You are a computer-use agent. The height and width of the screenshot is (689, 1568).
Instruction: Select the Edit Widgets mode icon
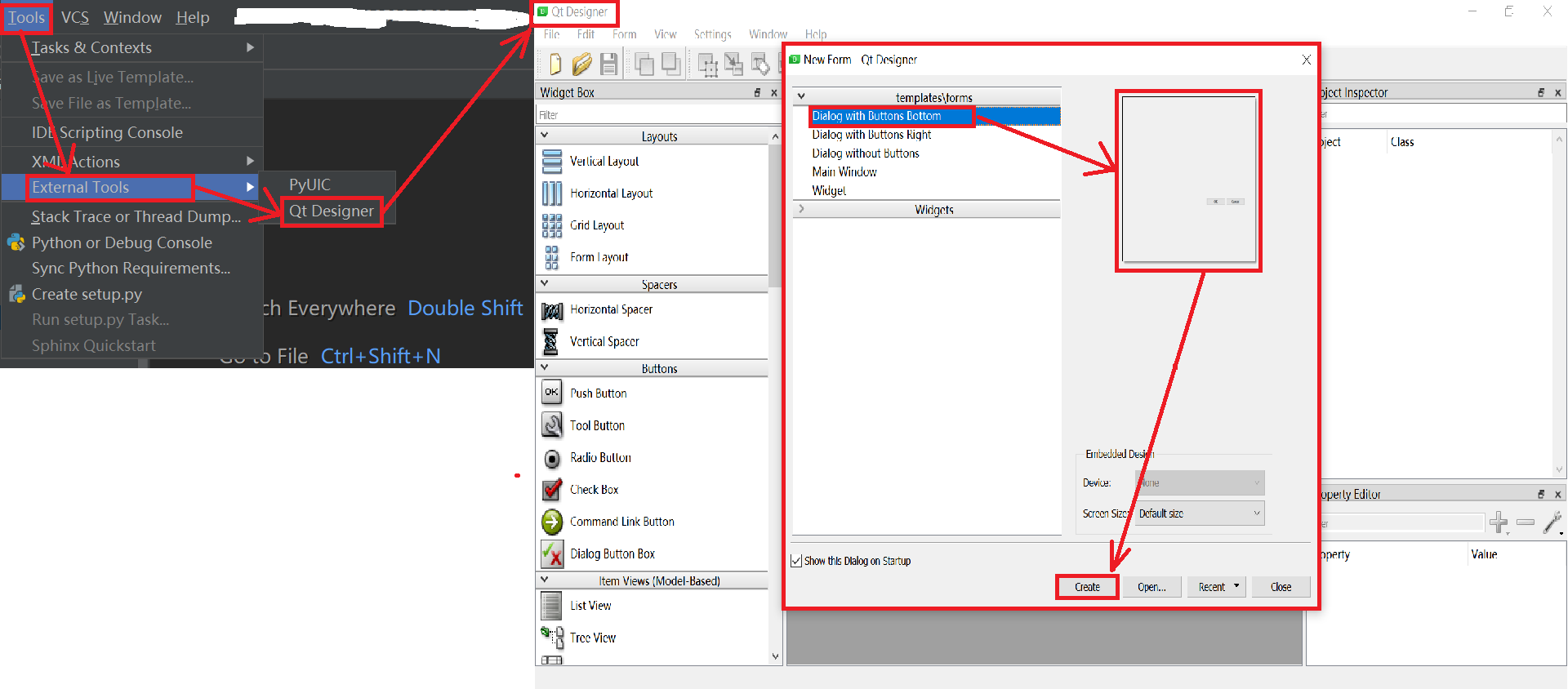coord(708,64)
